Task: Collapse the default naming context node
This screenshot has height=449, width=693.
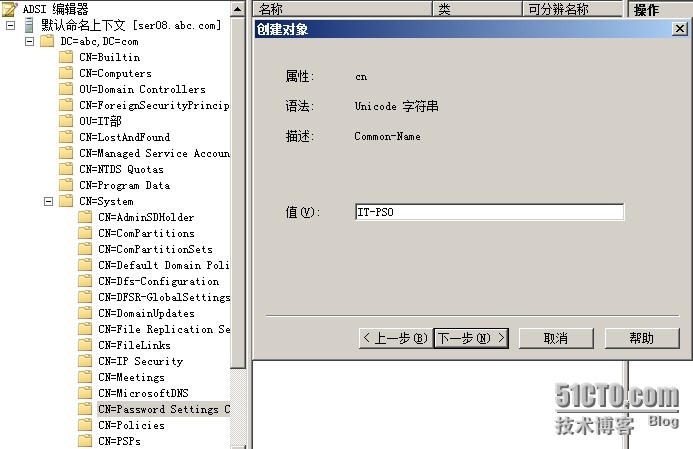Action: 11,25
